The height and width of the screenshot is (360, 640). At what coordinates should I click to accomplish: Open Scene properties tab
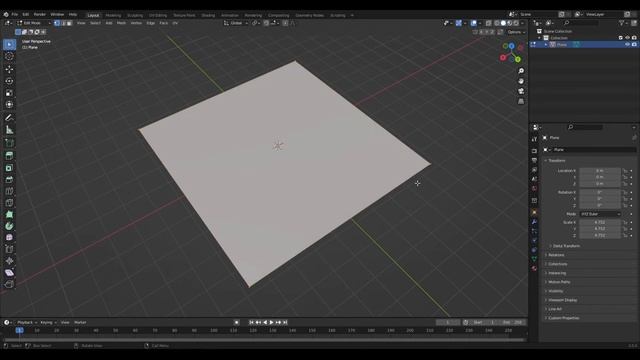[x=534, y=179]
